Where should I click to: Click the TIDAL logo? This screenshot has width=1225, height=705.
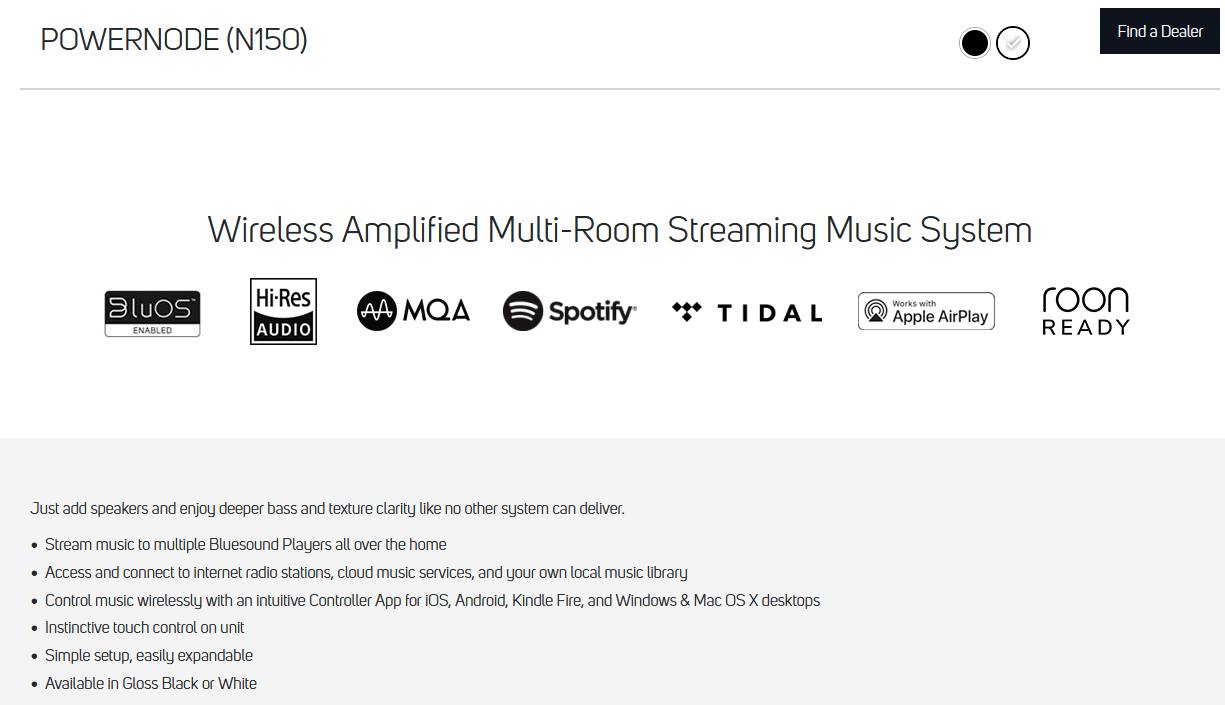[747, 312]
